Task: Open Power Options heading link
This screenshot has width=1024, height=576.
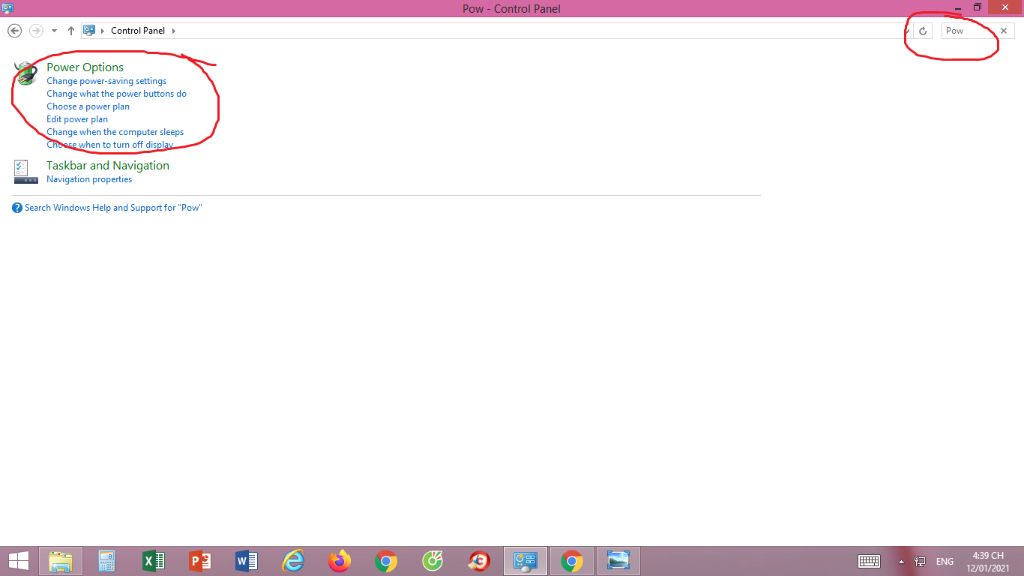Action: click(x=85, y=67)
